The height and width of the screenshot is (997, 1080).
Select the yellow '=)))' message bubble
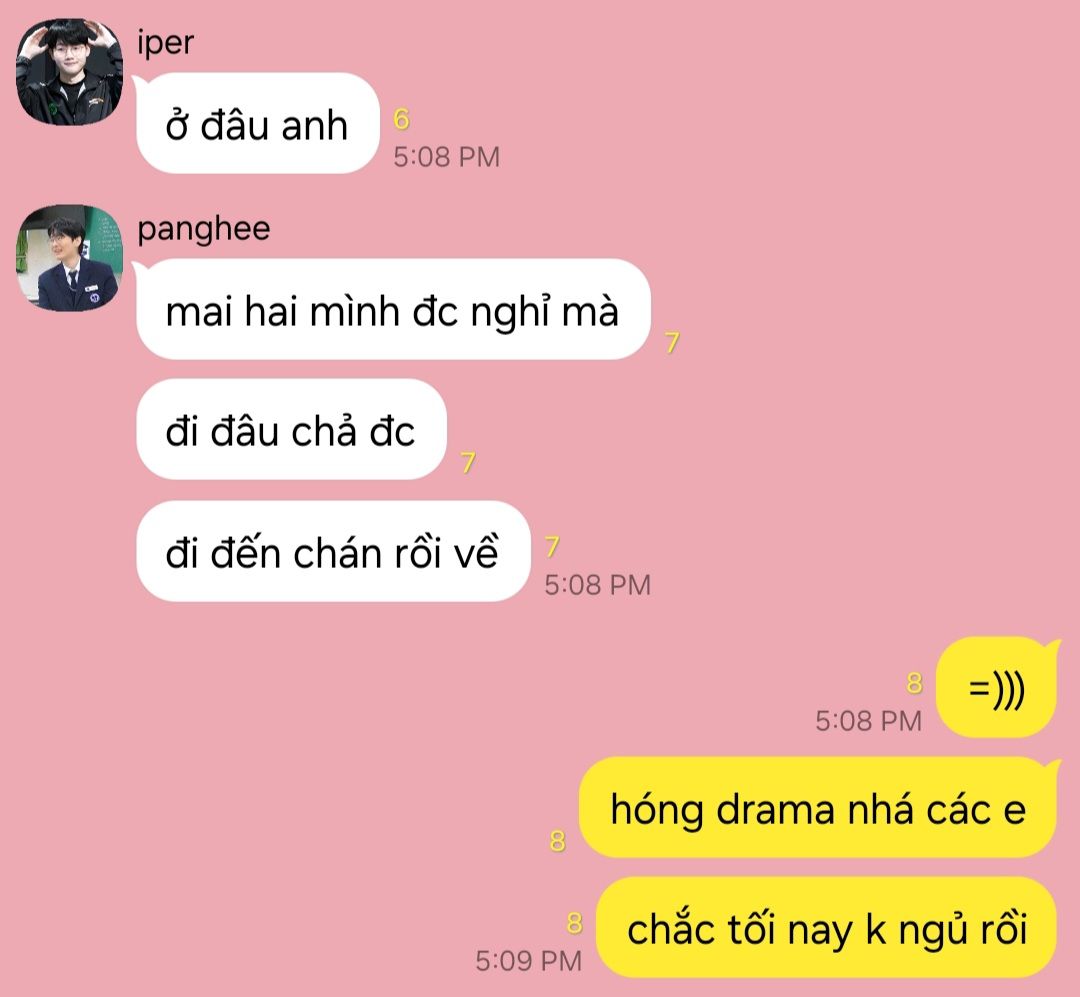(x=996, y=688)
